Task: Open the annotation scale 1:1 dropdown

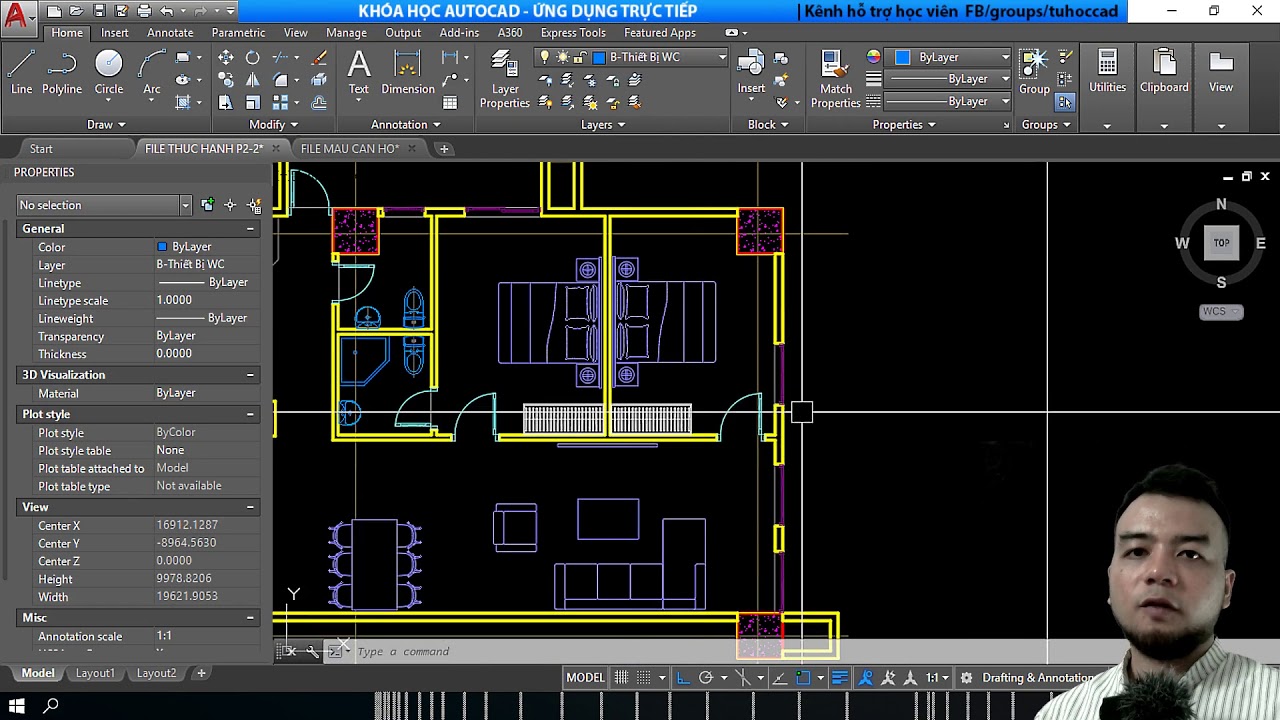Action: point(936,677)
